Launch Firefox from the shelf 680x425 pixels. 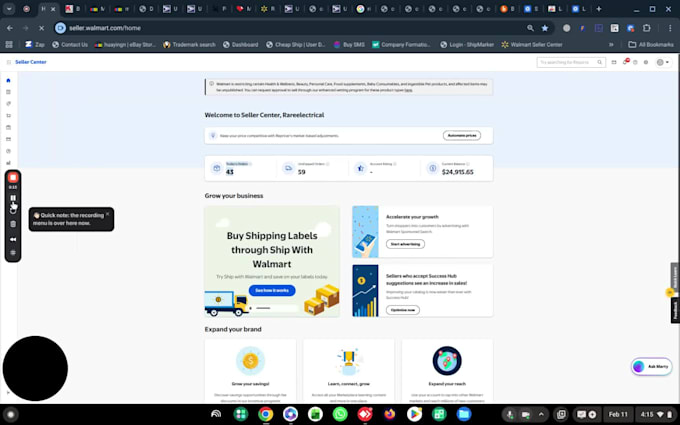[x=389, y=414]
